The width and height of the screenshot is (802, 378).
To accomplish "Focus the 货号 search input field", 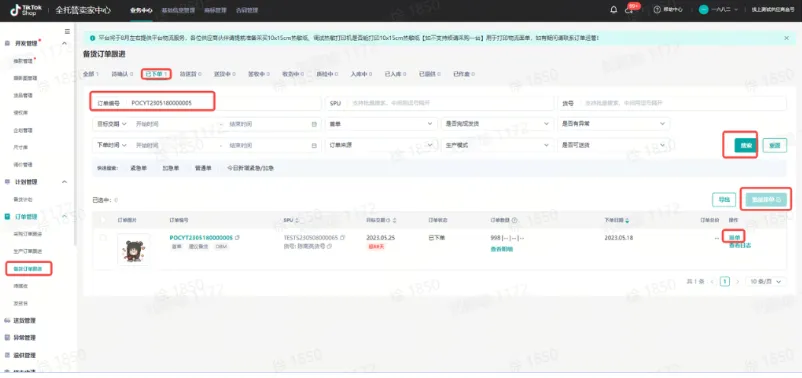I will (x=672, y=103).
